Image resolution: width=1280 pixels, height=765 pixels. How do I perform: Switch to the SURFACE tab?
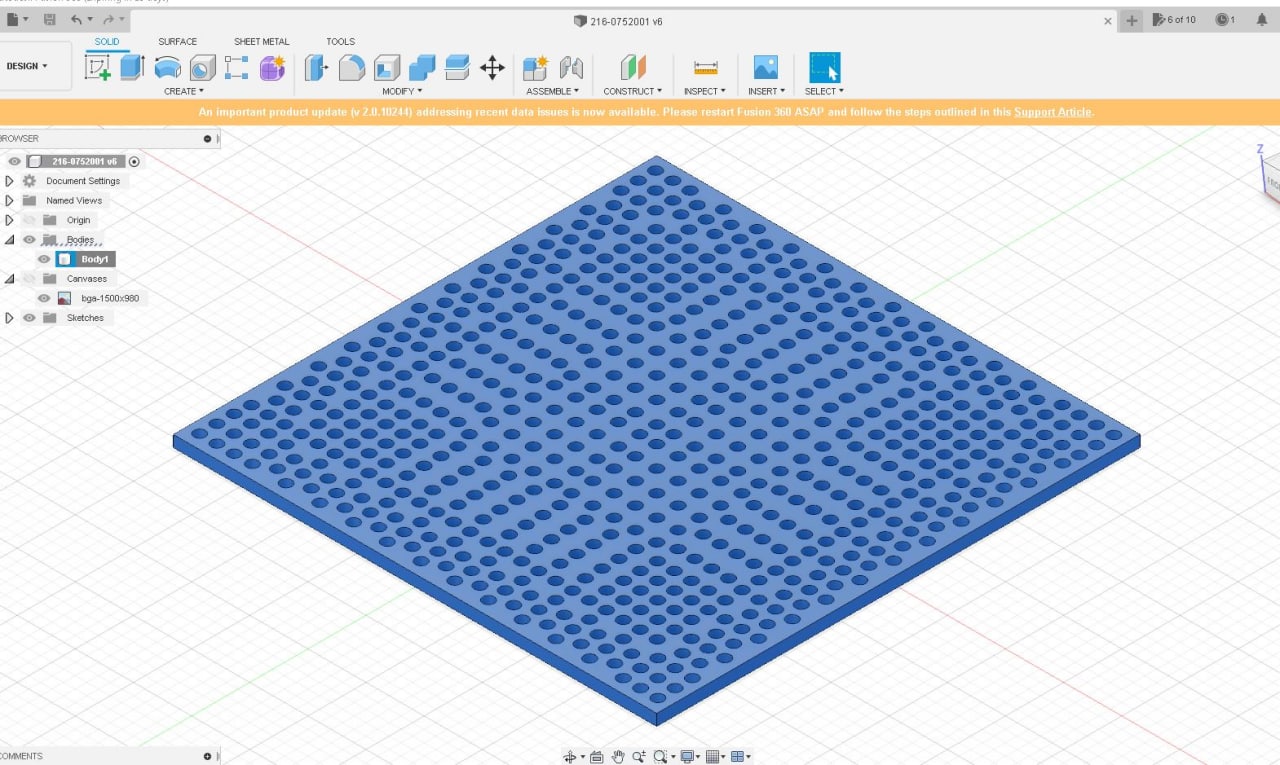point(177,41)
